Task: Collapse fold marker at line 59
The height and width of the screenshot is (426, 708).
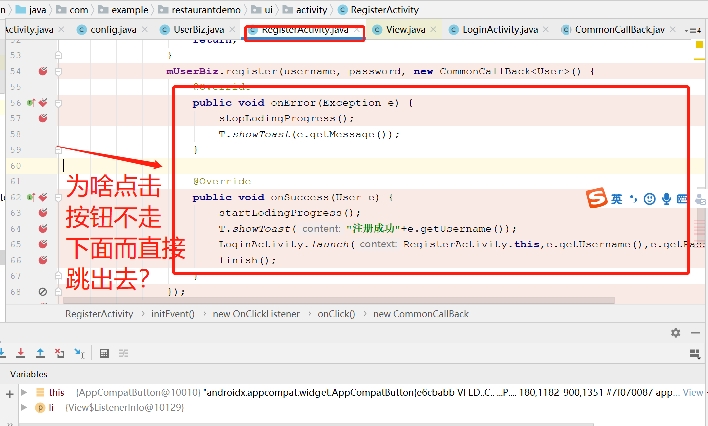Action: [58, 150]
